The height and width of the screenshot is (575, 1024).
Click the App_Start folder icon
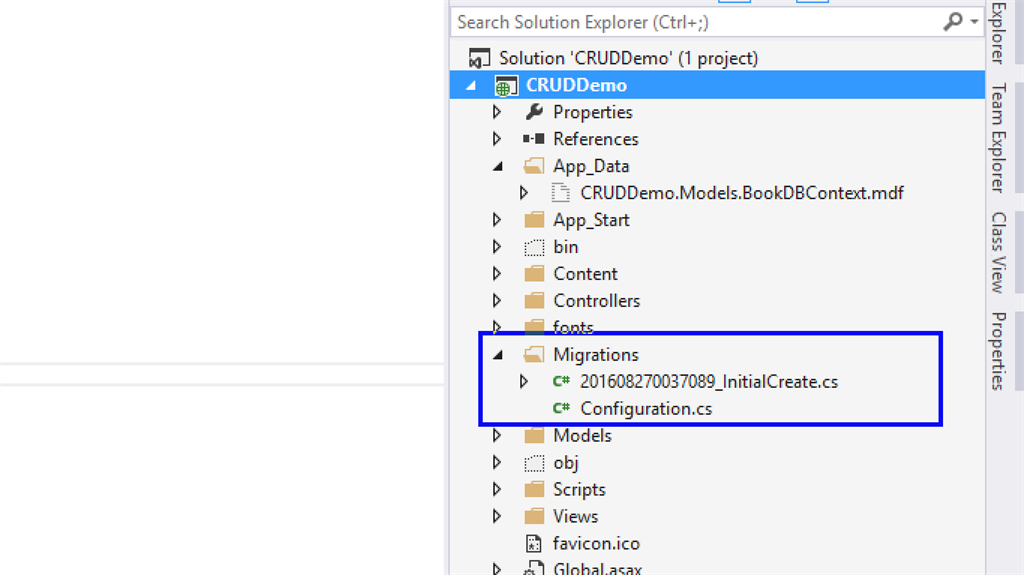tap(534, 220)
